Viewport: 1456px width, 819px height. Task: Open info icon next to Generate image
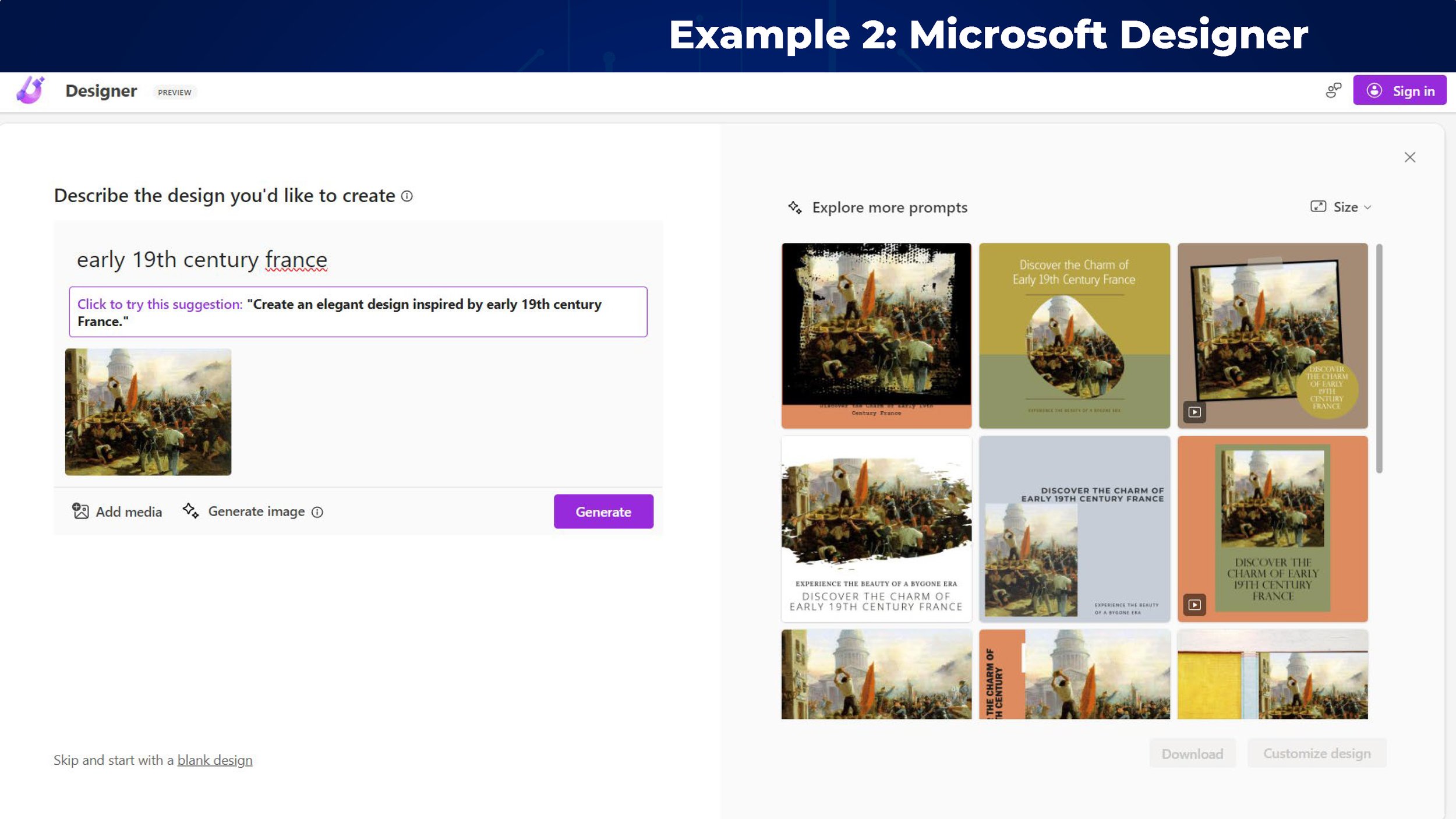point(317,512)
